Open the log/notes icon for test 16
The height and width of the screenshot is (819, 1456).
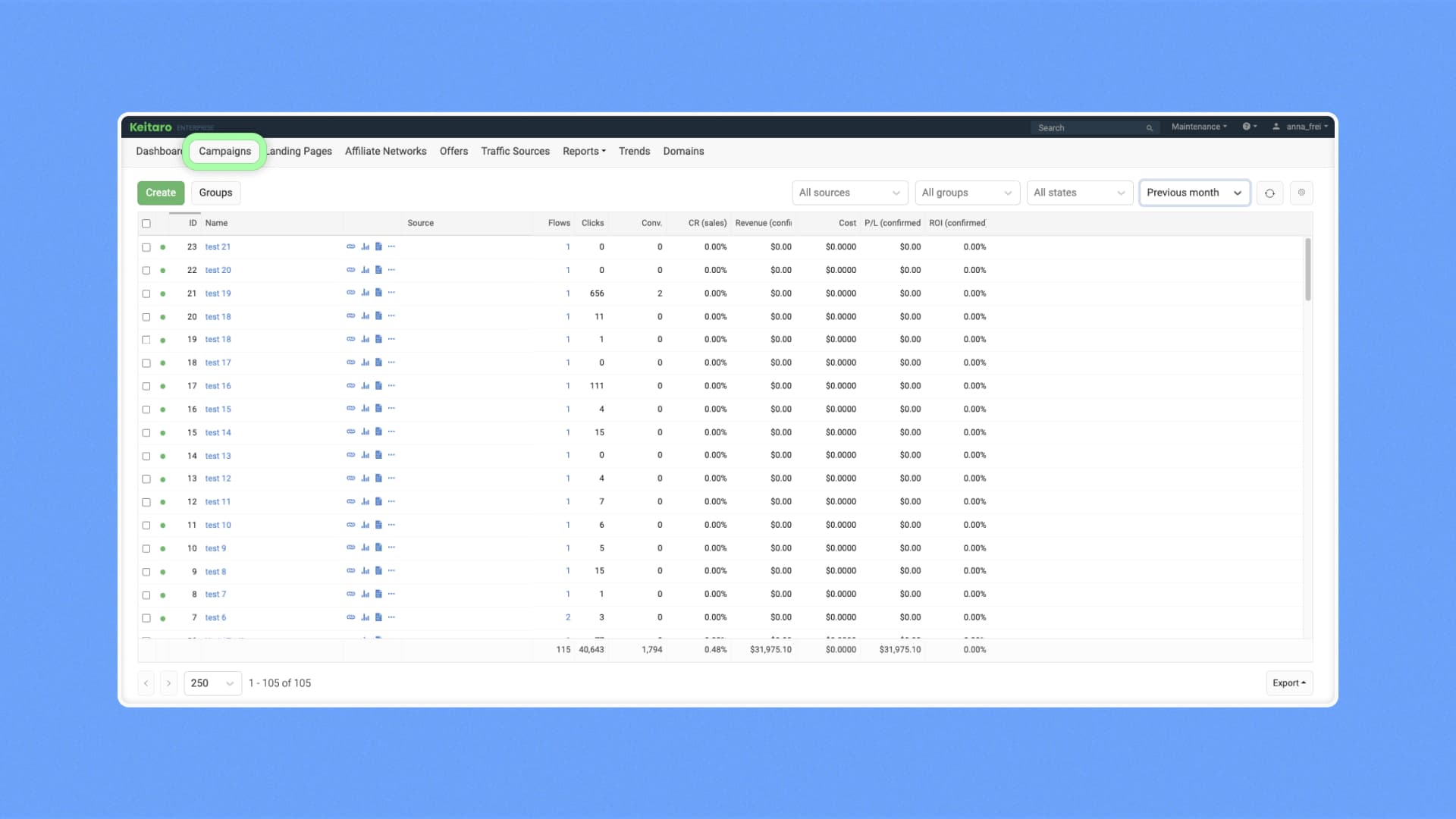pyautogui.click(x=378, y=385)
